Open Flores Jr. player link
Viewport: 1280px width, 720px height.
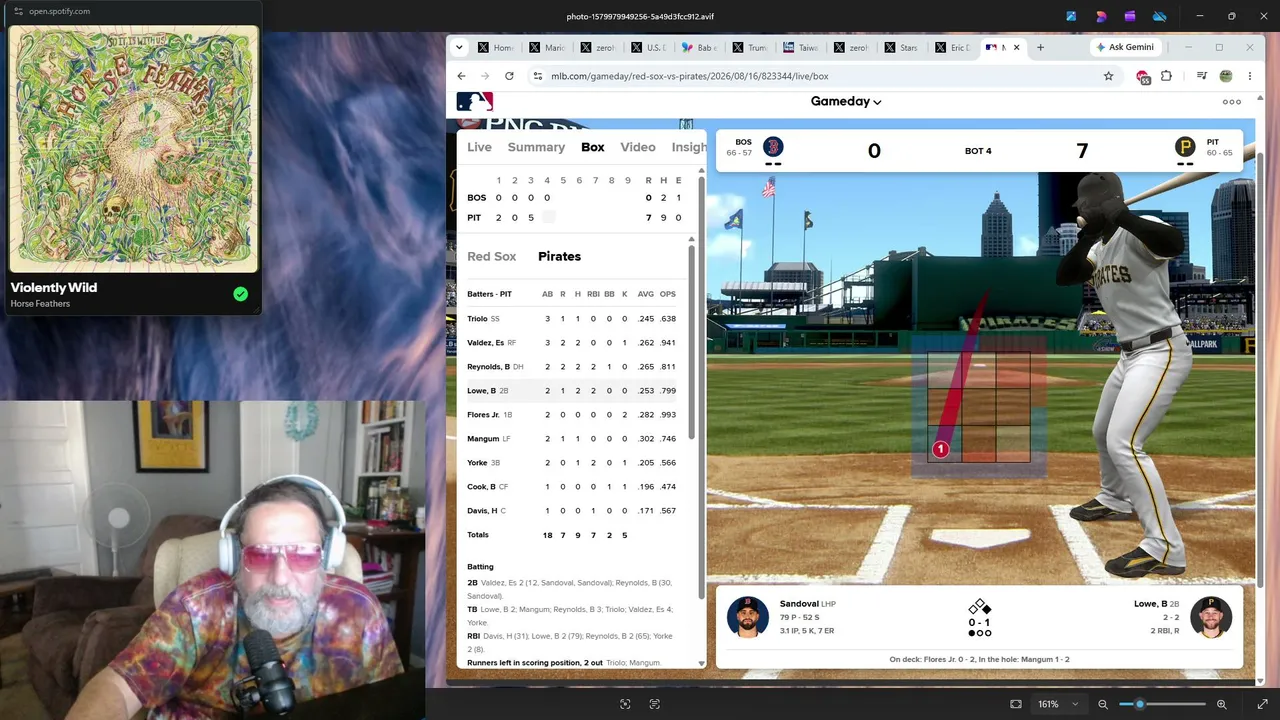(482, 415)
